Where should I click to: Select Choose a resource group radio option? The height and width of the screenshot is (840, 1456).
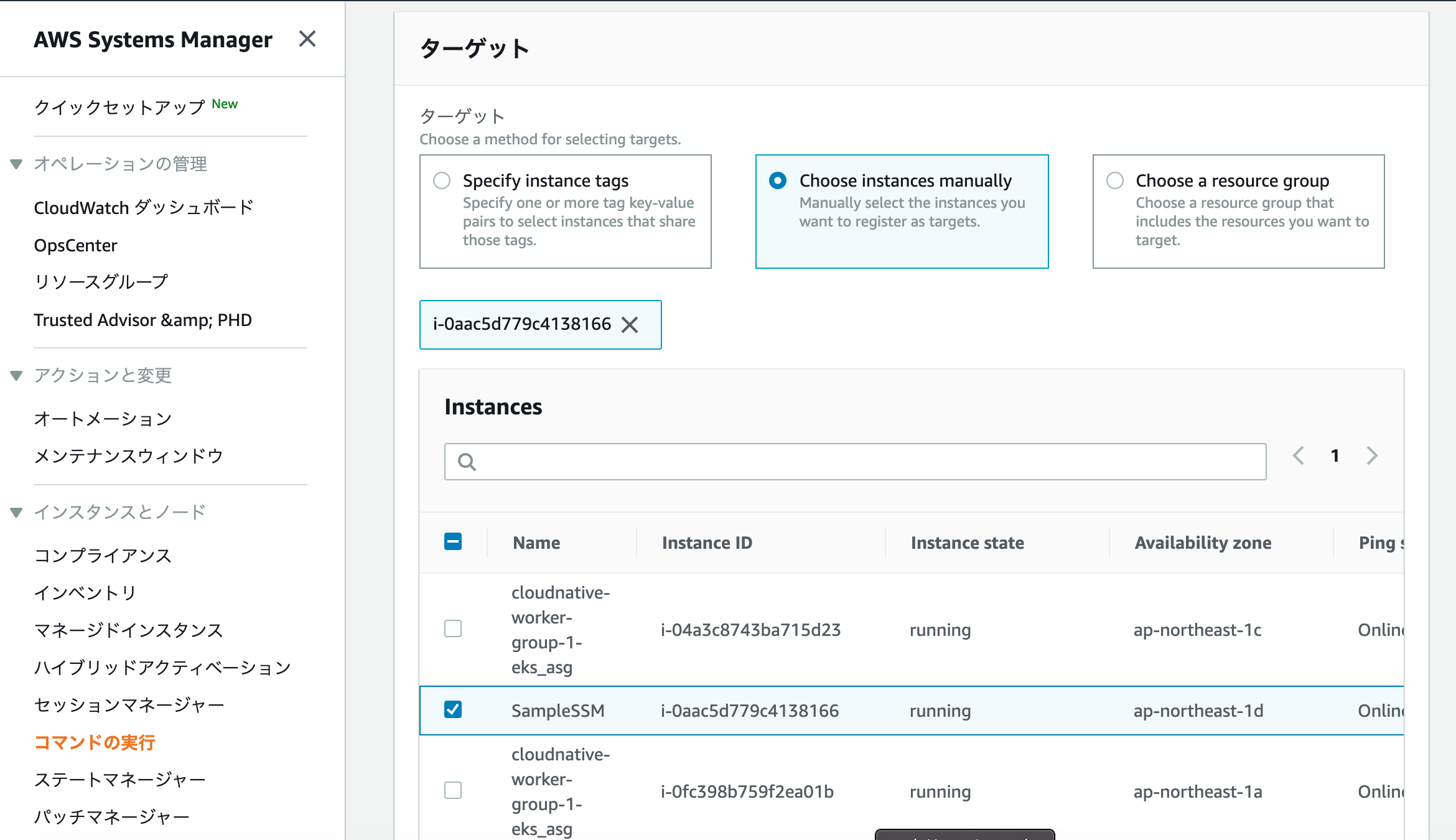(1115, 180)
